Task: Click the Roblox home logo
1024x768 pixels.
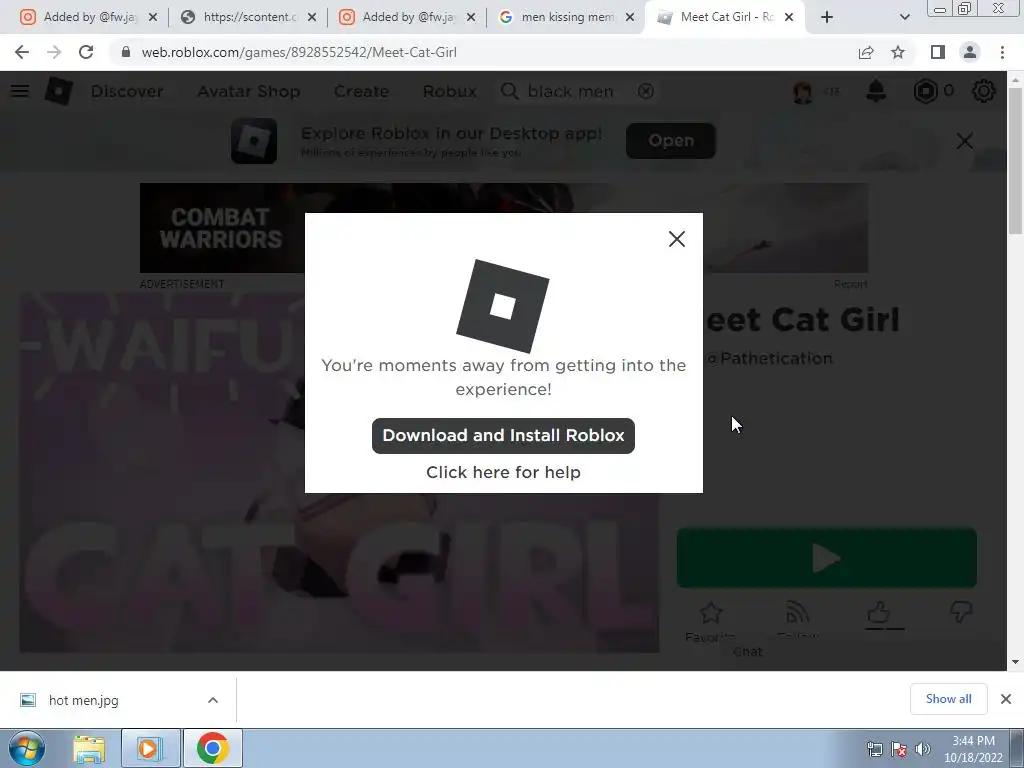Action: click(59, 91)
